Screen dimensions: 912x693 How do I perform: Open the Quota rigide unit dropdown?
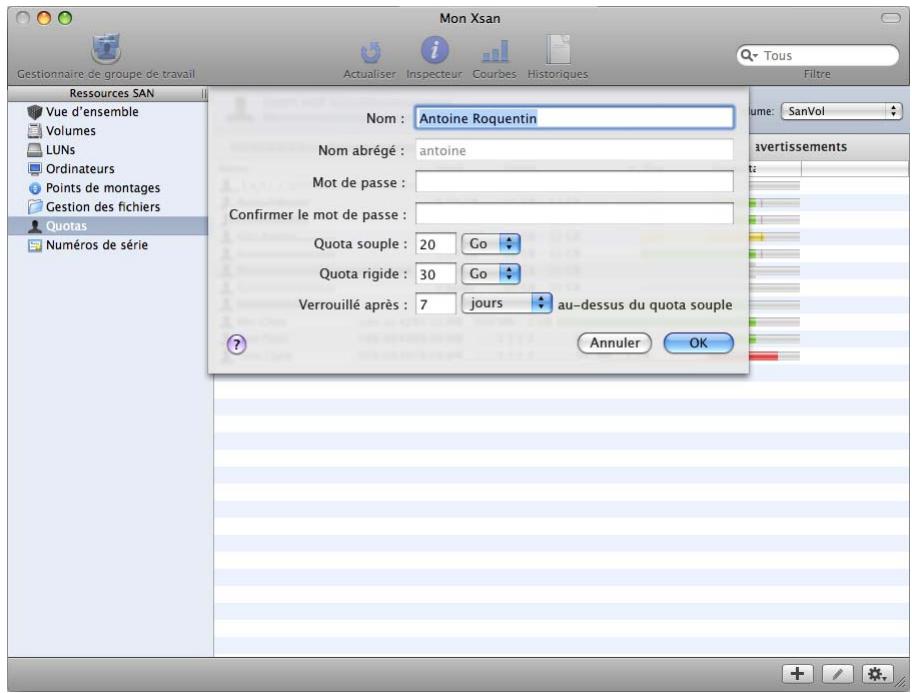point(491,273)
